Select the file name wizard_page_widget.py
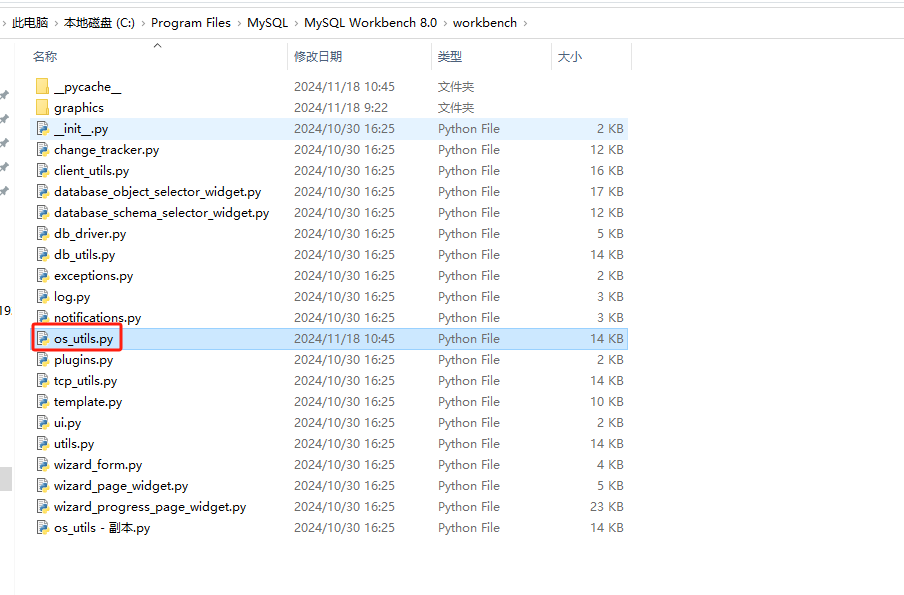The image size is (904, 595). [x=121, y=485]
